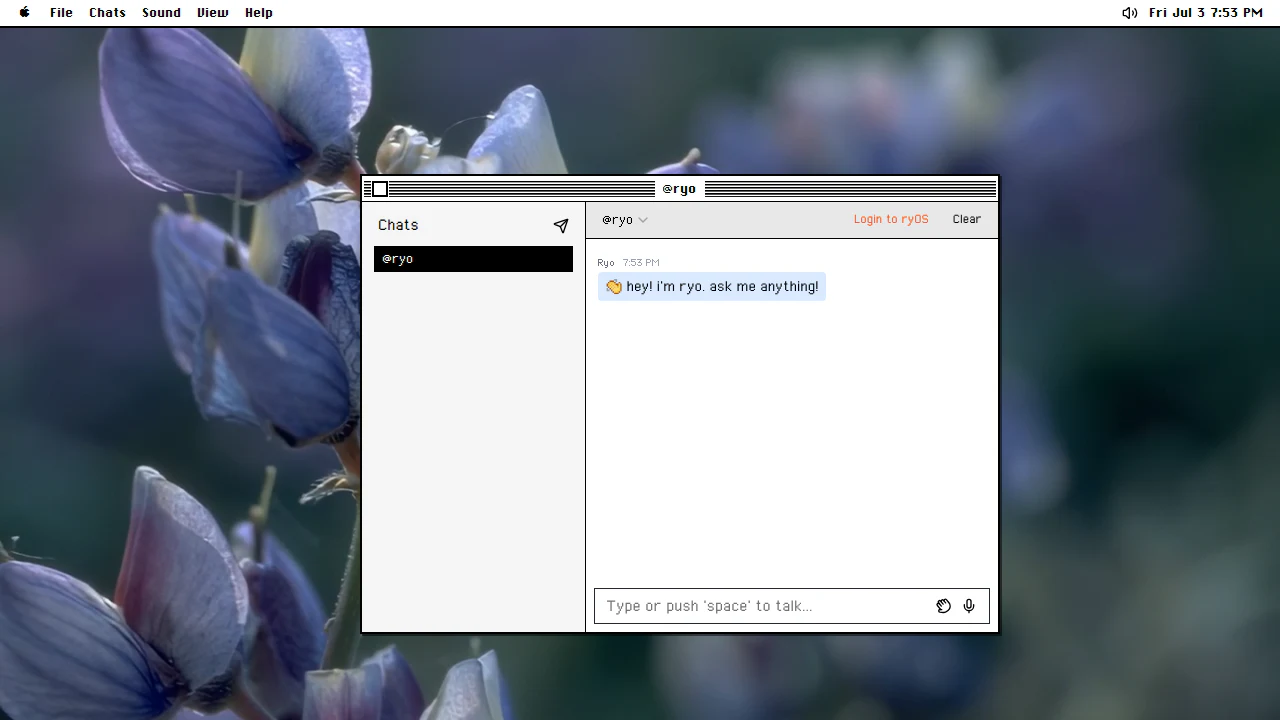This screenshot has height=720, width=1280.
Task: Click the volume speaker icon in menu bar
Action: [1130, 13]
